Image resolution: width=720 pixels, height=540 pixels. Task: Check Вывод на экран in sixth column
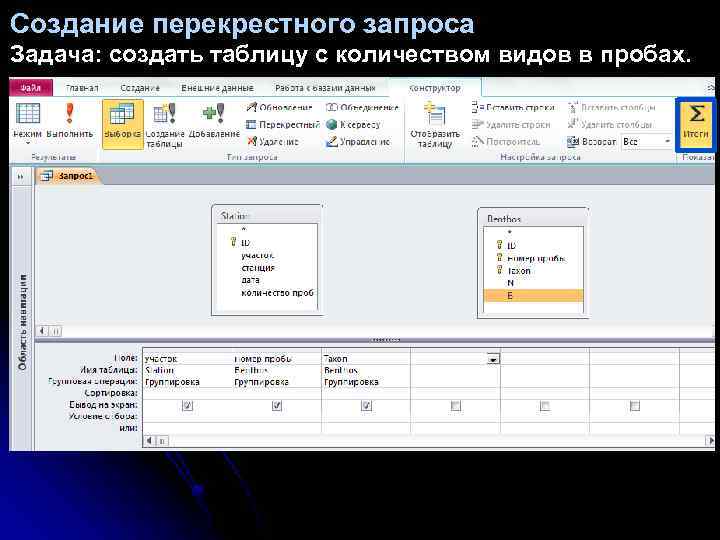click(635, 406)
